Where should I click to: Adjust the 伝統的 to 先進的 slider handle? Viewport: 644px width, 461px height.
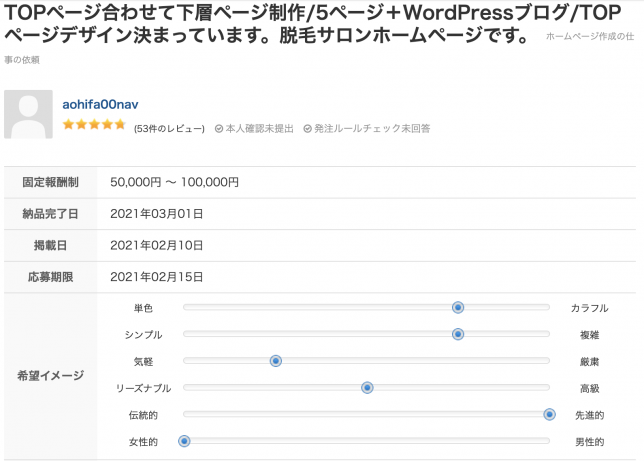tap(550, 414)
